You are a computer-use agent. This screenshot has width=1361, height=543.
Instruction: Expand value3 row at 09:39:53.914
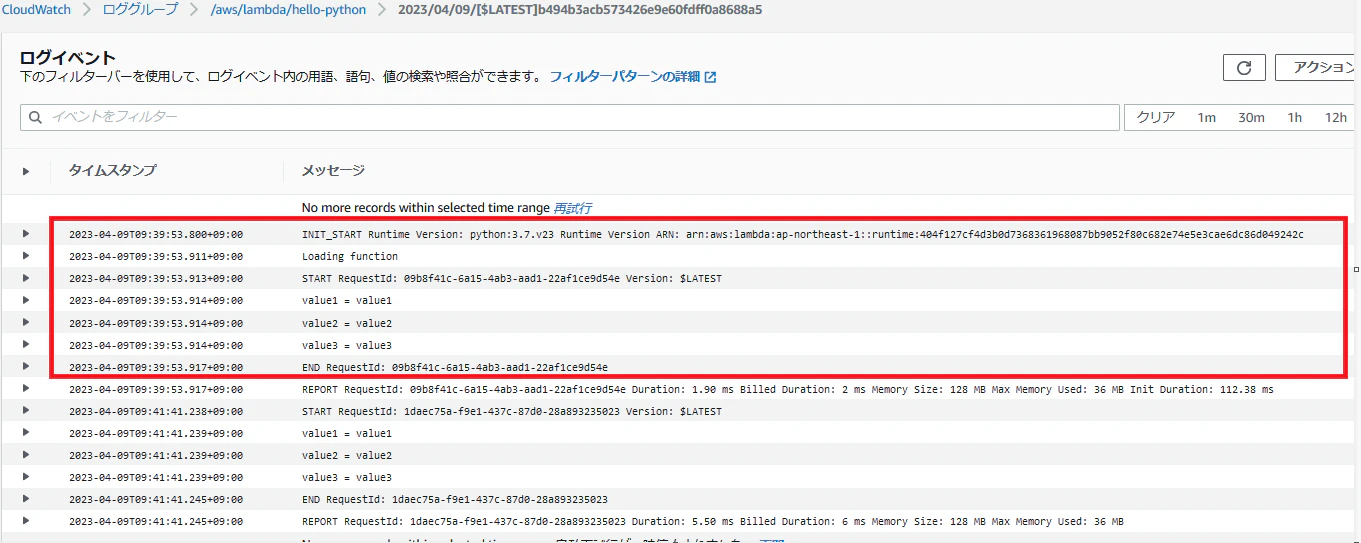(x=26, y=344)
